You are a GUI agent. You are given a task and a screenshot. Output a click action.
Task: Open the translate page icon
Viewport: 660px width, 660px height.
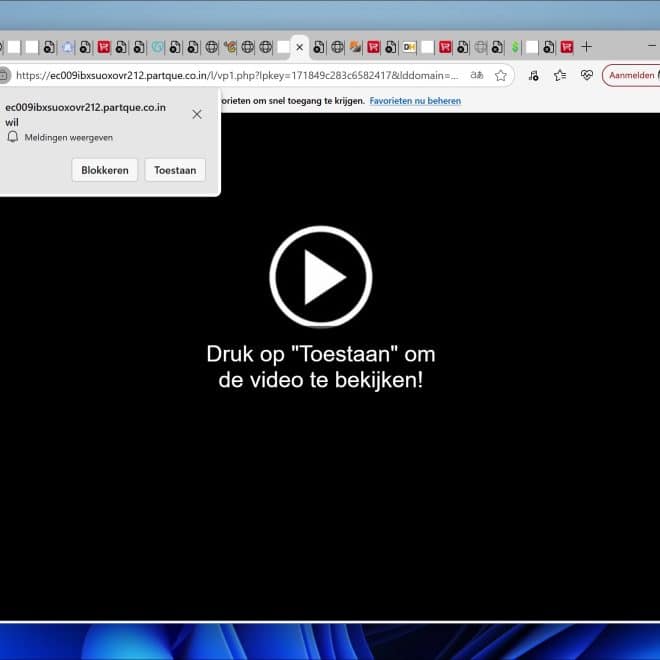[476, 75]
